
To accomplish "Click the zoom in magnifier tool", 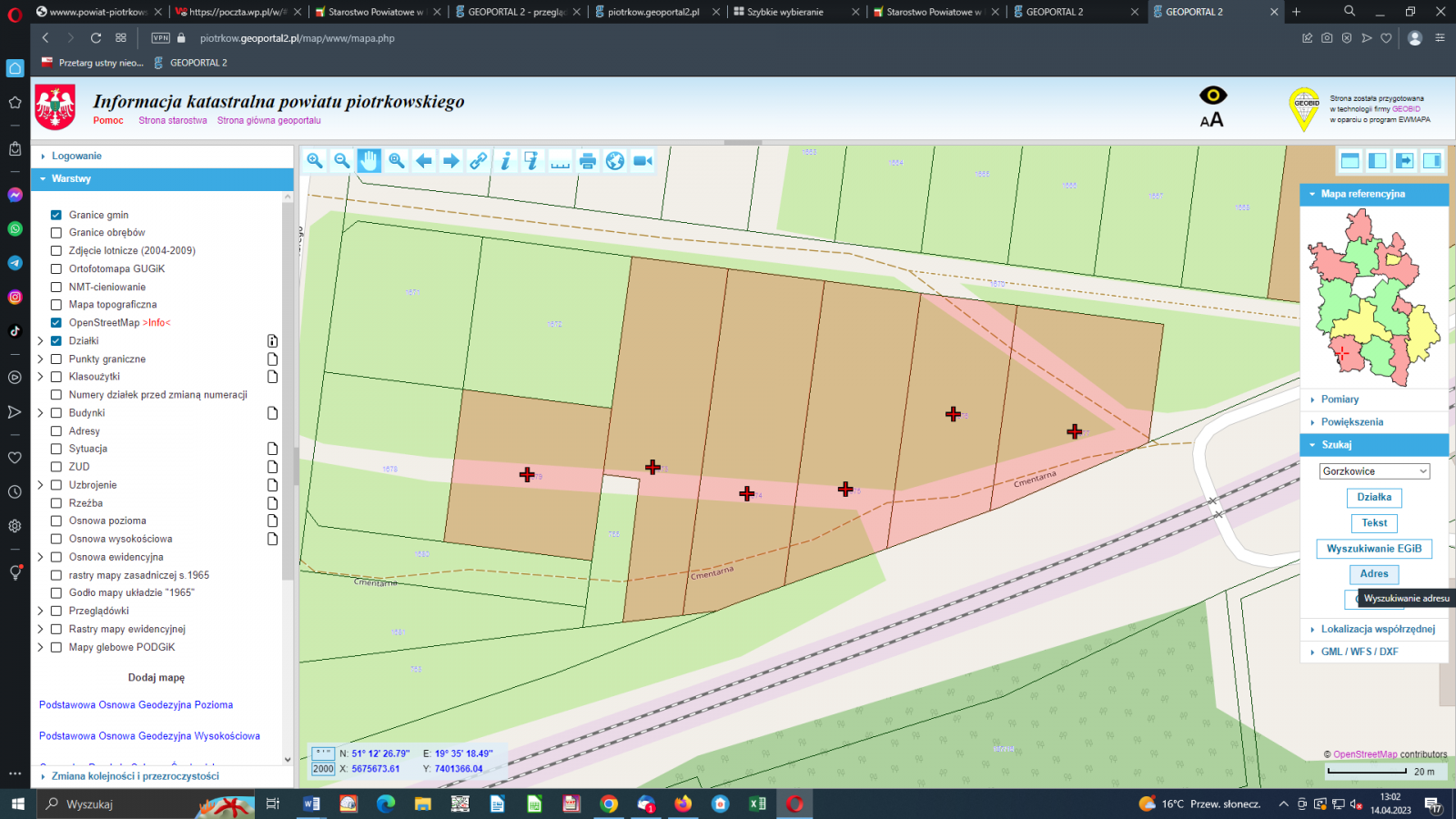I will (315, 161).
